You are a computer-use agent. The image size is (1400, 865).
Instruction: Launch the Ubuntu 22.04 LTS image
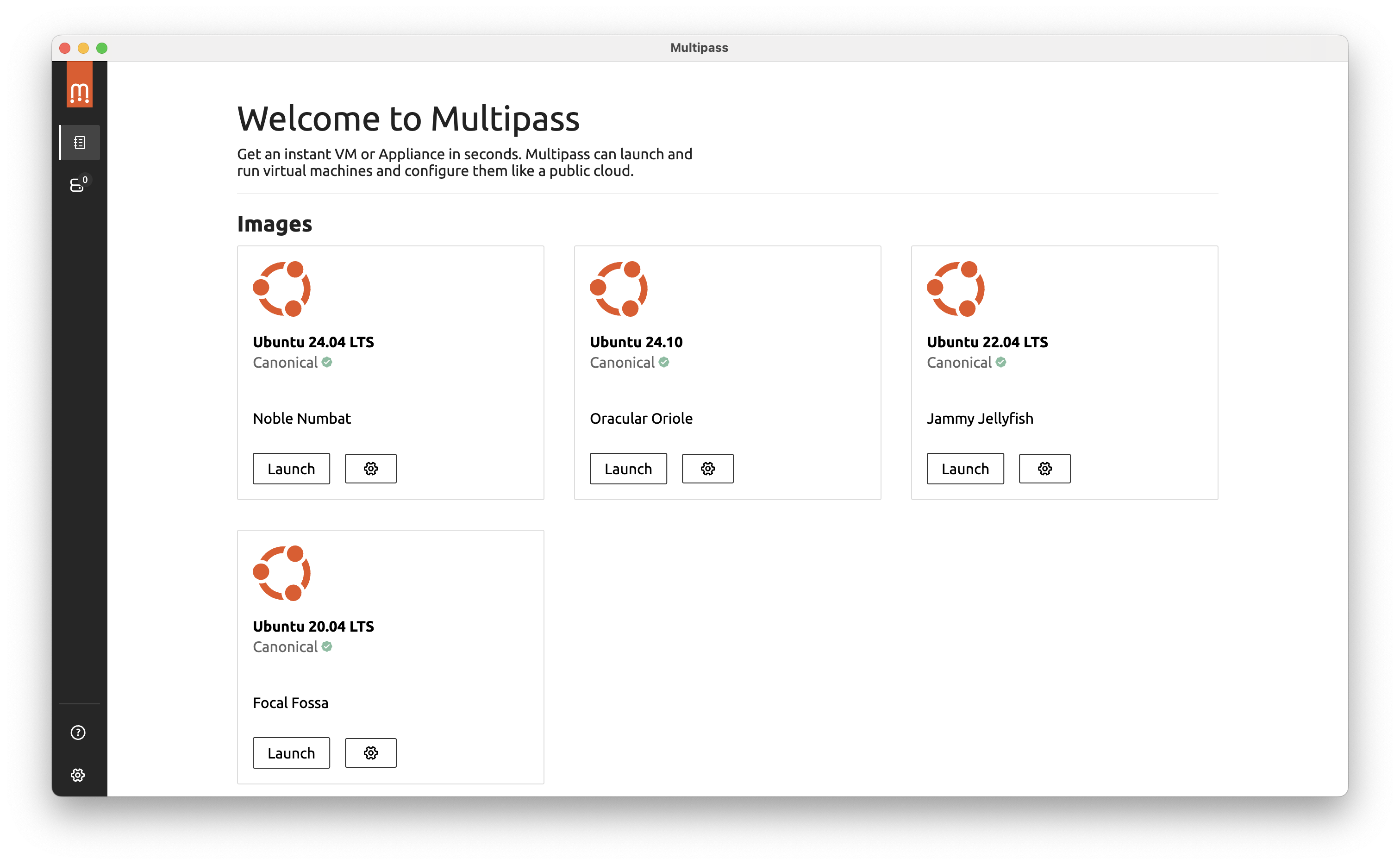965,469
